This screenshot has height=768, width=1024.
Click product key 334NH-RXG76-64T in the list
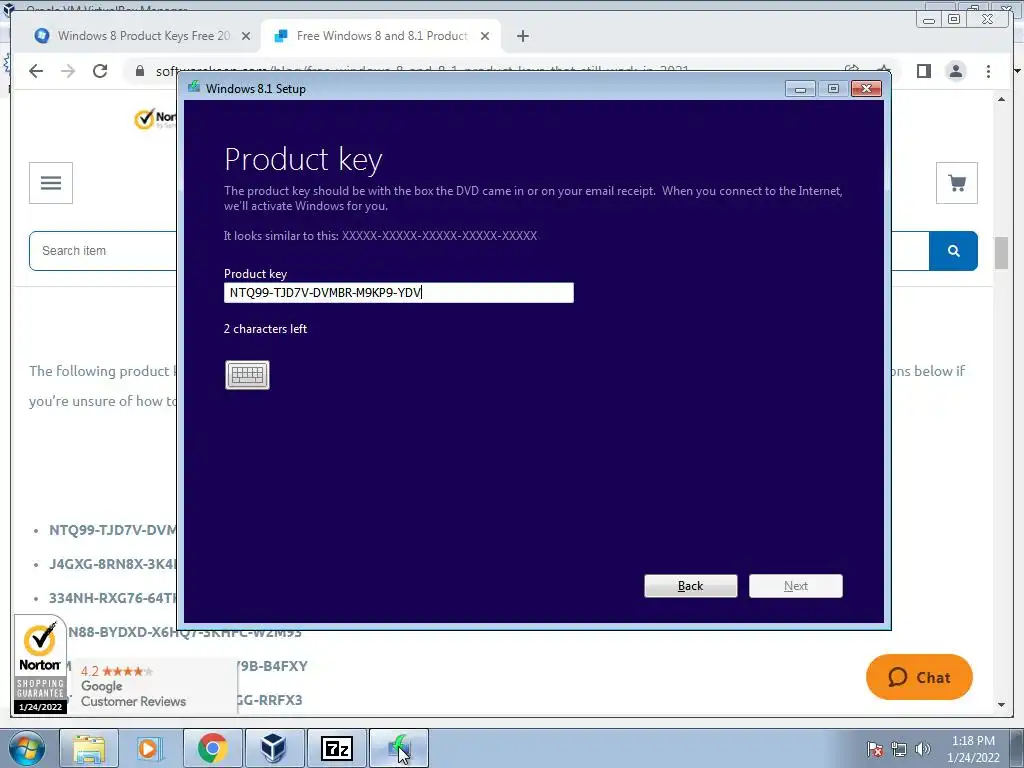coord(113,598)
